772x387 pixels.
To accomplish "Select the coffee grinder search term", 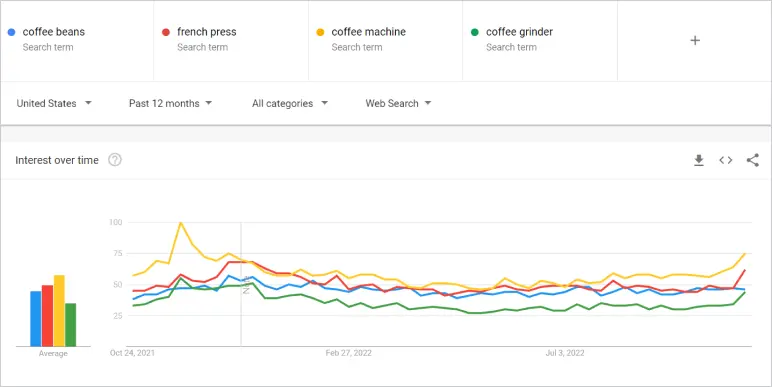I will tap(519, 32).
